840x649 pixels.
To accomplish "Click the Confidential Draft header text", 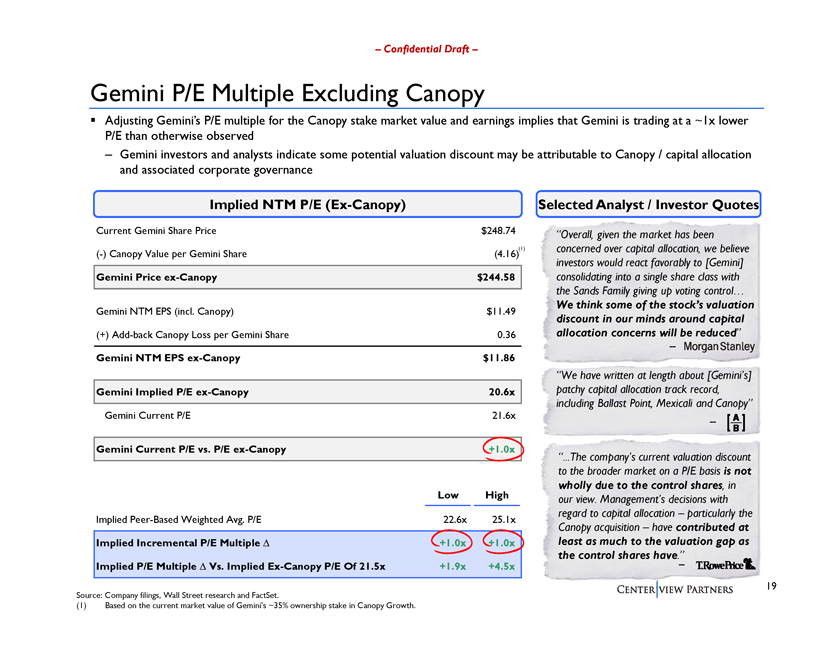I will click(426, 49).
